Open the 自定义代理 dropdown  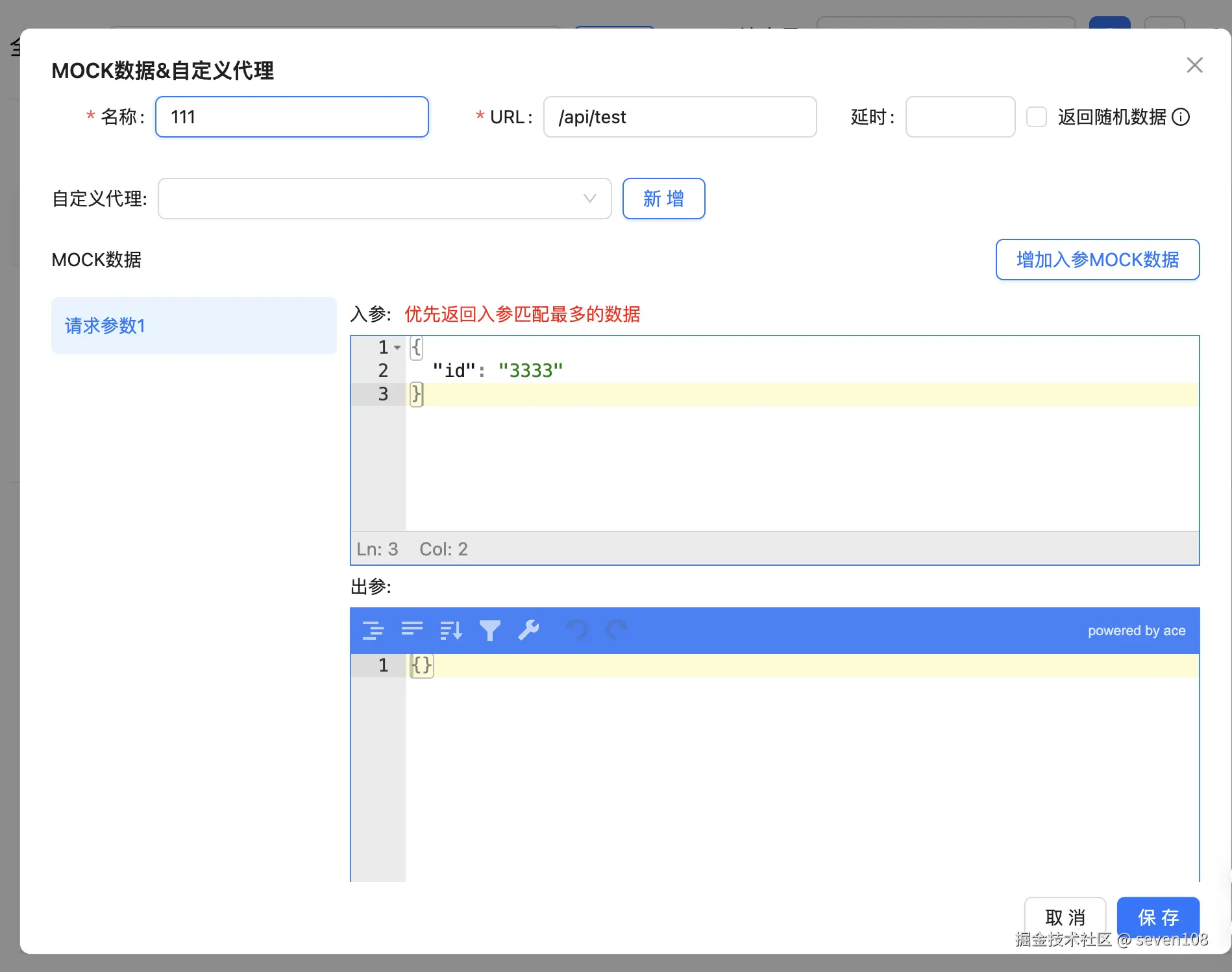coord(384,199)
